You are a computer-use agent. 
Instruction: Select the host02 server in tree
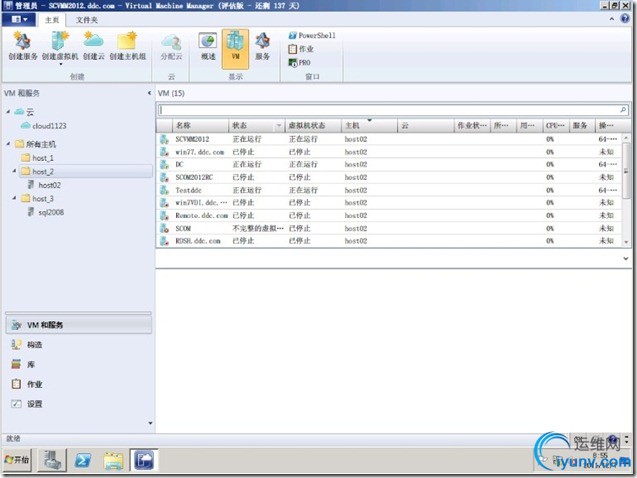pos(45,185)
